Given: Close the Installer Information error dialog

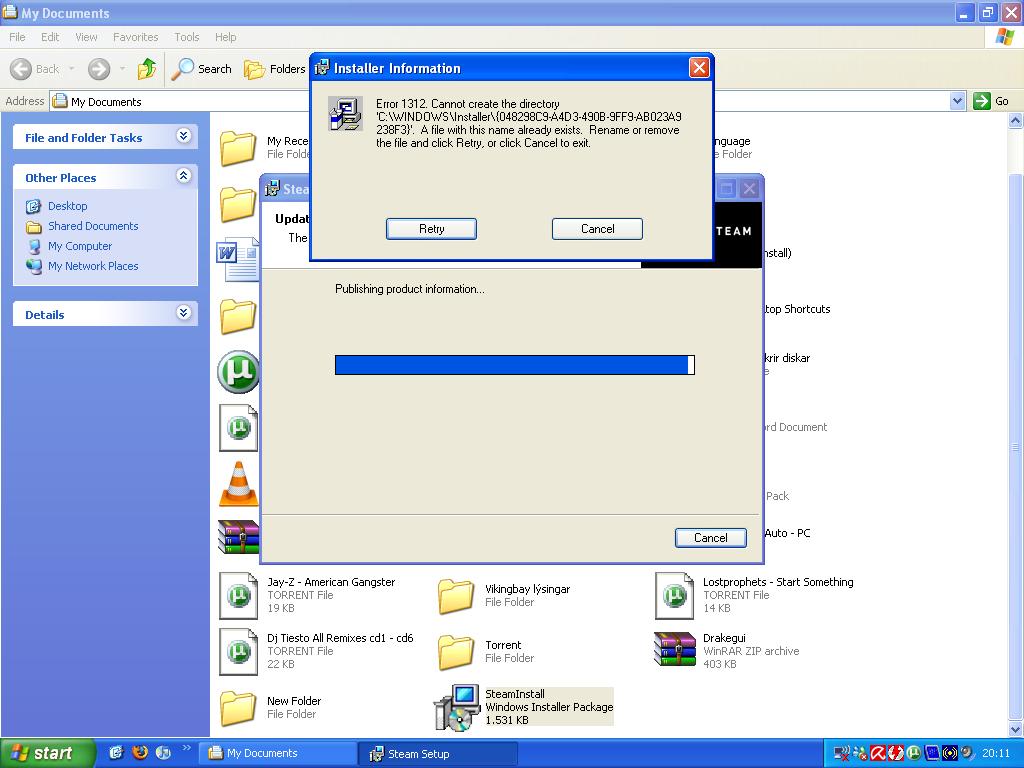Looking at the screenshot, I should (x=699, y=67).
